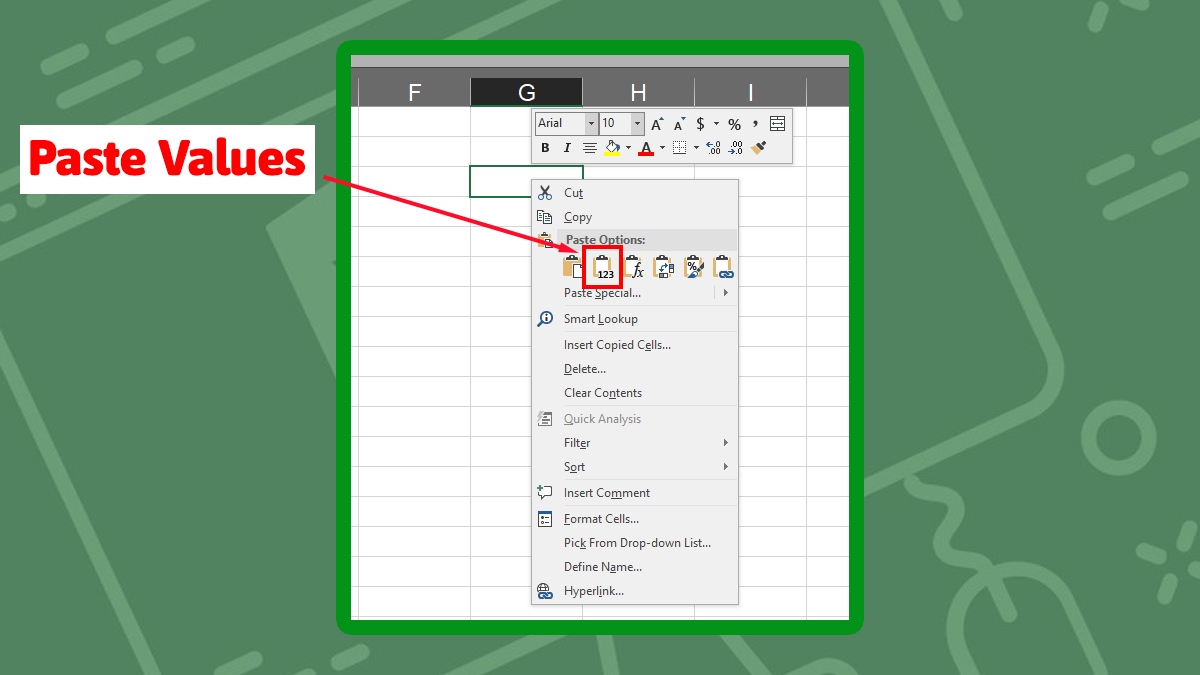The width and height of the screenshot is (1200, 675).
Task: Choose Delete… from context menu
Action: [635, 369]
